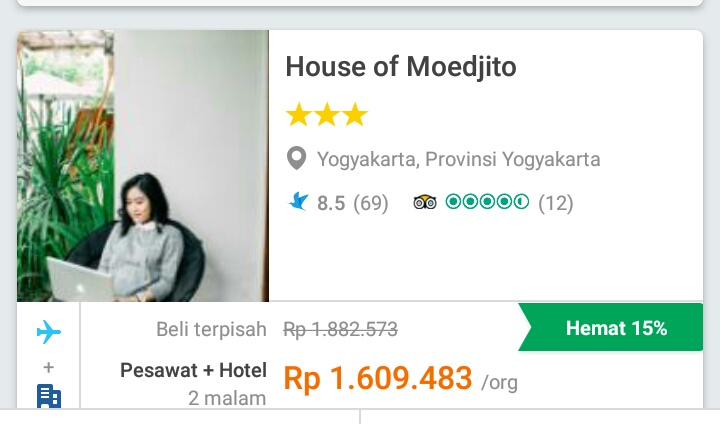Click the hotel building icon

(48, 397)
